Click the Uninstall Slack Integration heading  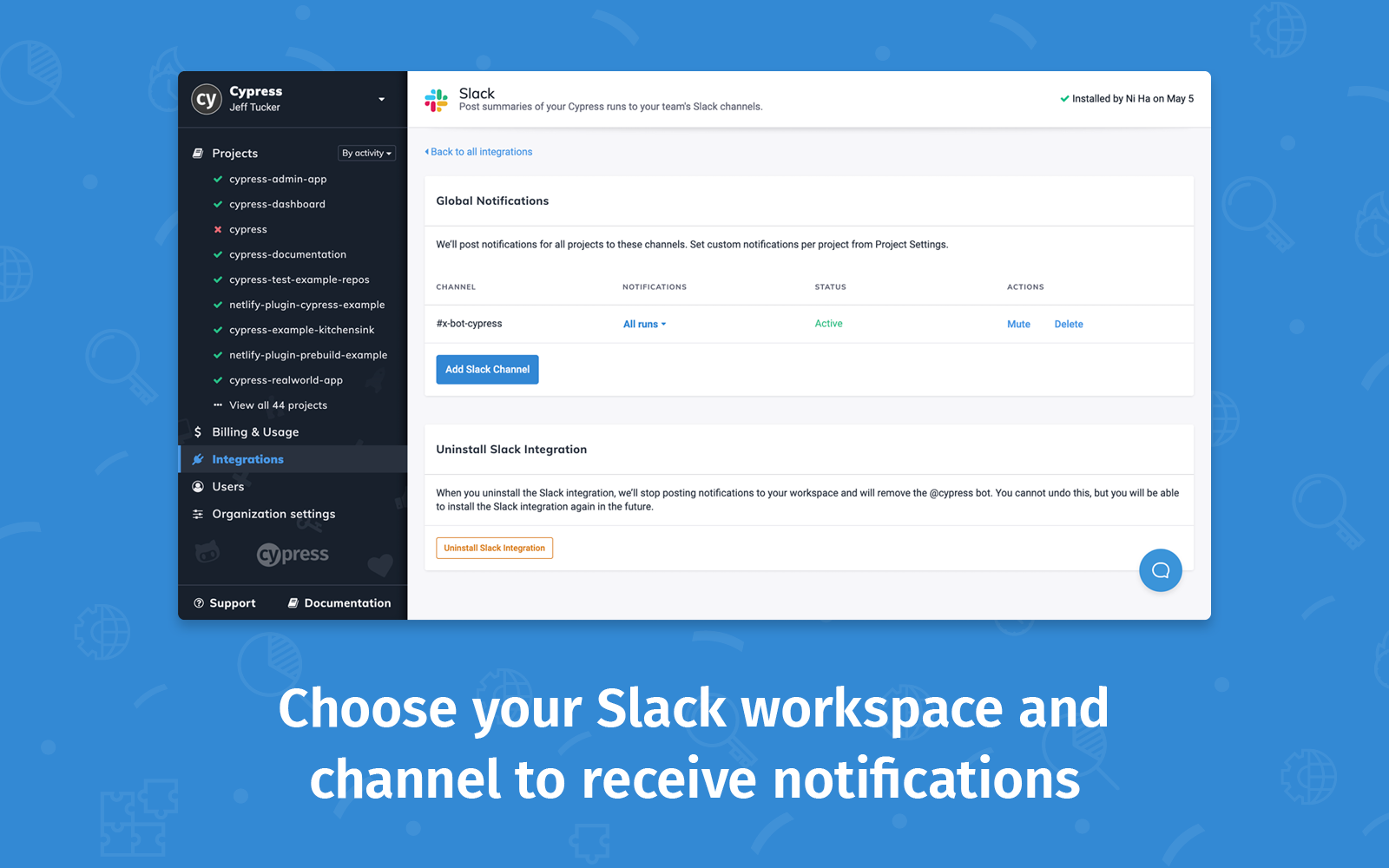tap(511, 450)
